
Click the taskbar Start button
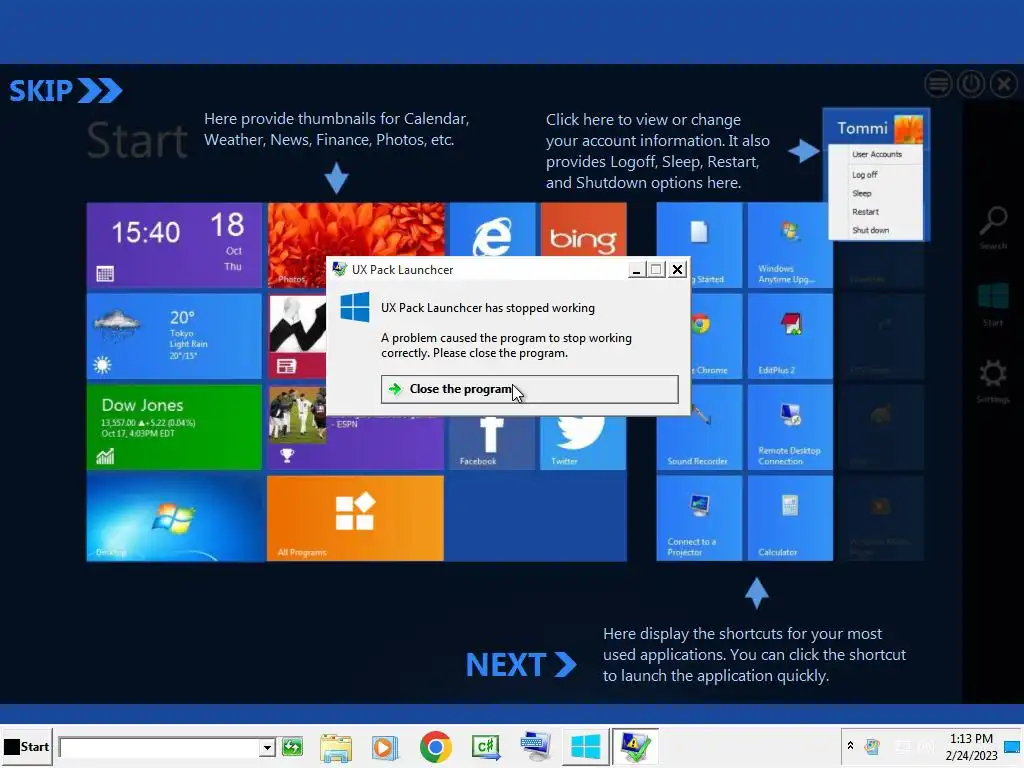(27, 747)
